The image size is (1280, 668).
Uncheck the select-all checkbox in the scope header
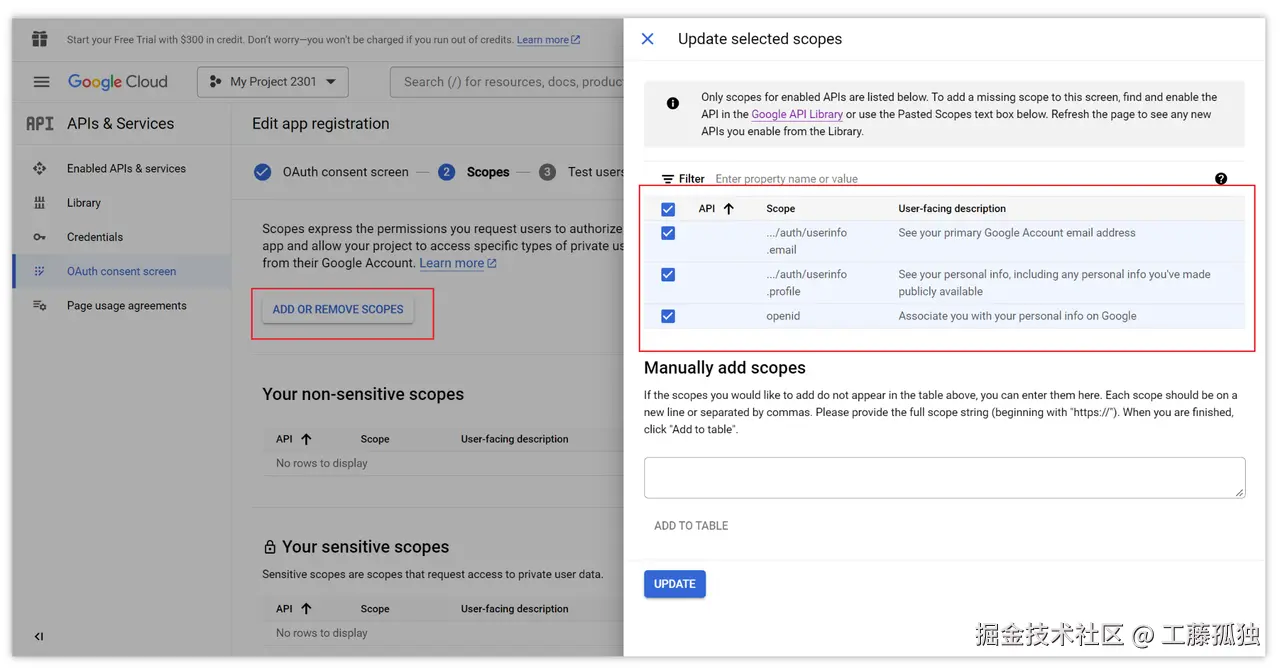667,209
